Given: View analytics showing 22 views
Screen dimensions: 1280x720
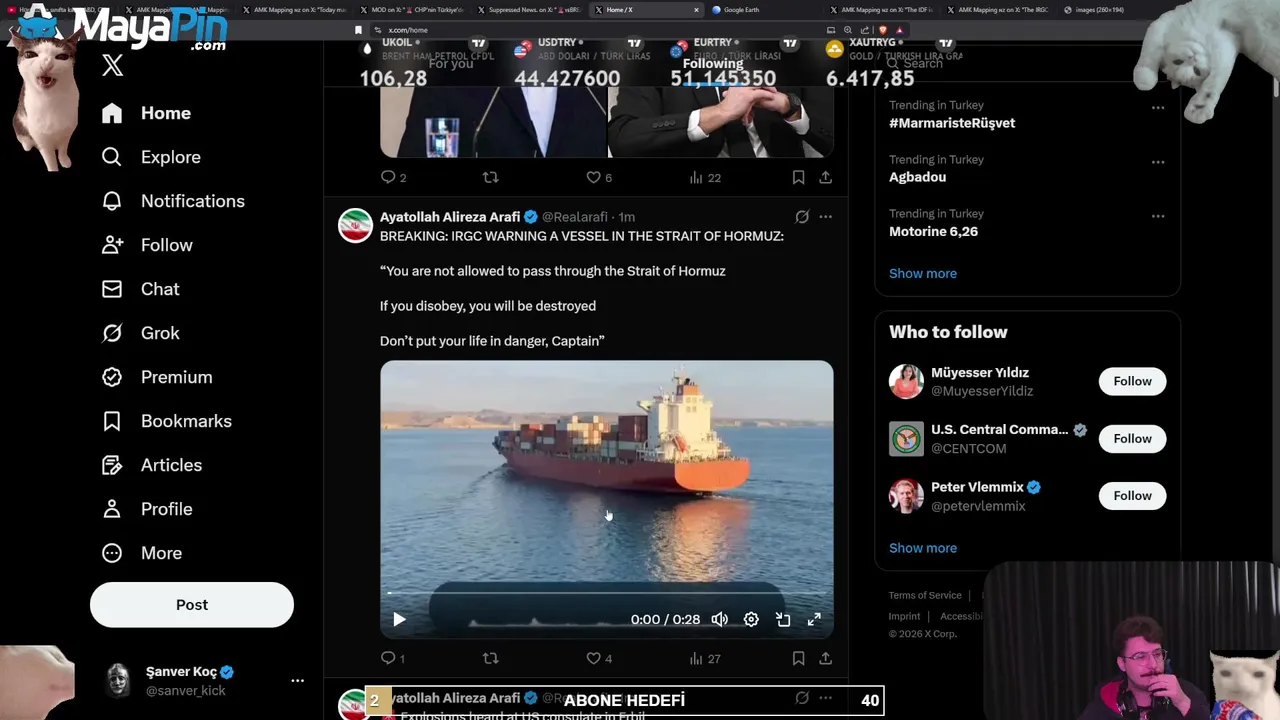Looking at the screenshot, I should pos(704,177).
